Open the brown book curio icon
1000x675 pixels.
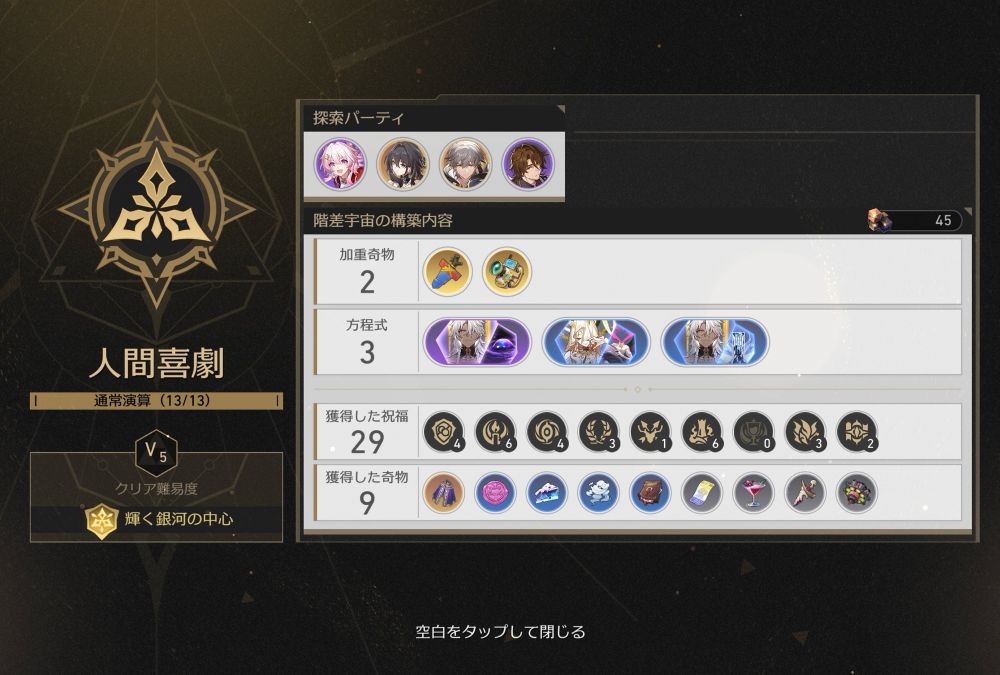[651, 493]
